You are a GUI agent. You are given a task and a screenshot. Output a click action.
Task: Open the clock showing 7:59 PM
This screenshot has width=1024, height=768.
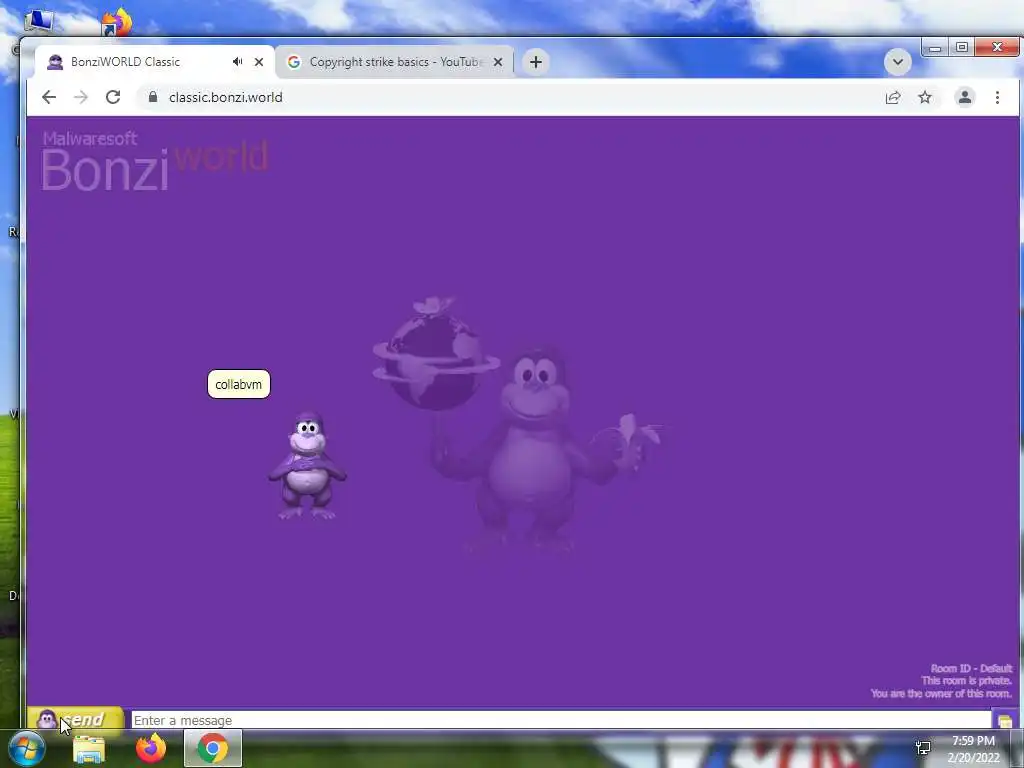[x=974, y=749]
